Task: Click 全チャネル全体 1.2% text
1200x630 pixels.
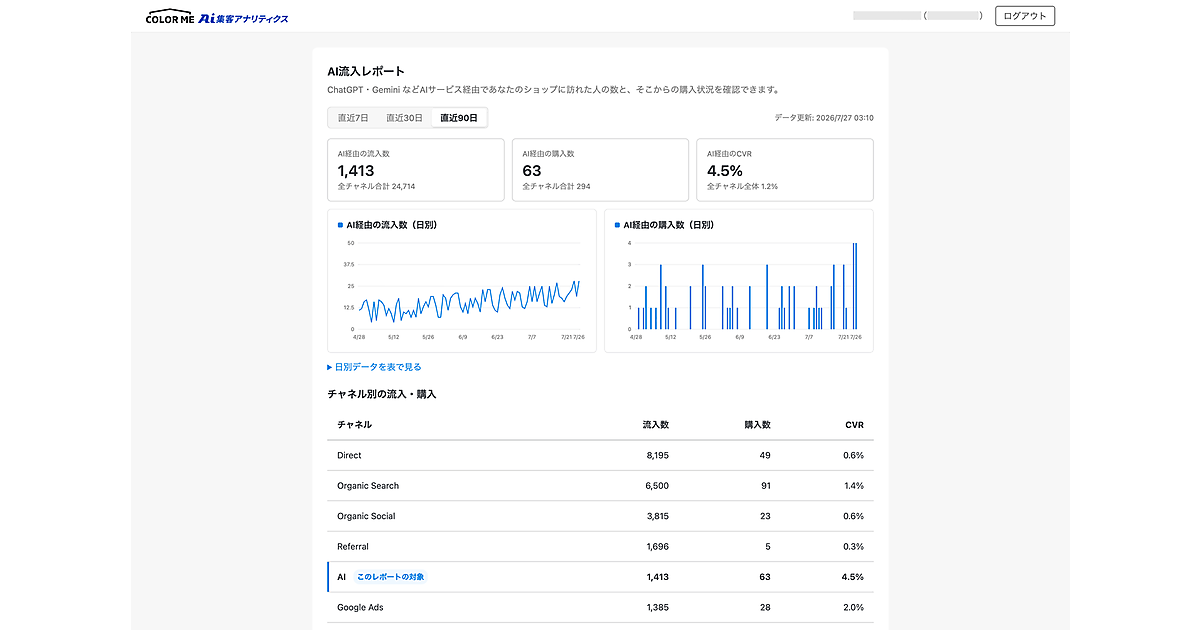Action: click(x=742, y=187)
